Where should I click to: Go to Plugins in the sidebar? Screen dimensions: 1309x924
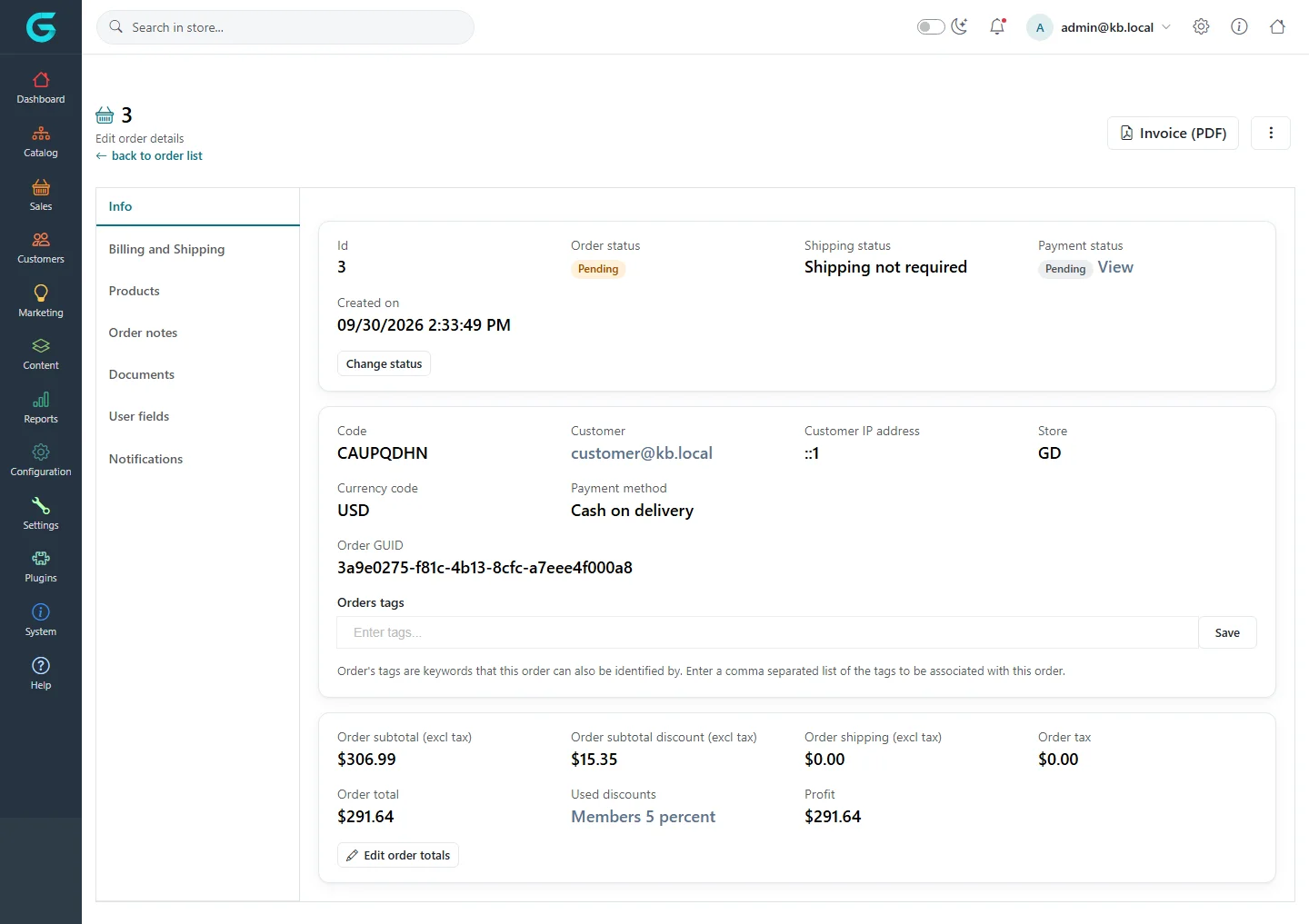pyautogui.click(x=41, y=567)
